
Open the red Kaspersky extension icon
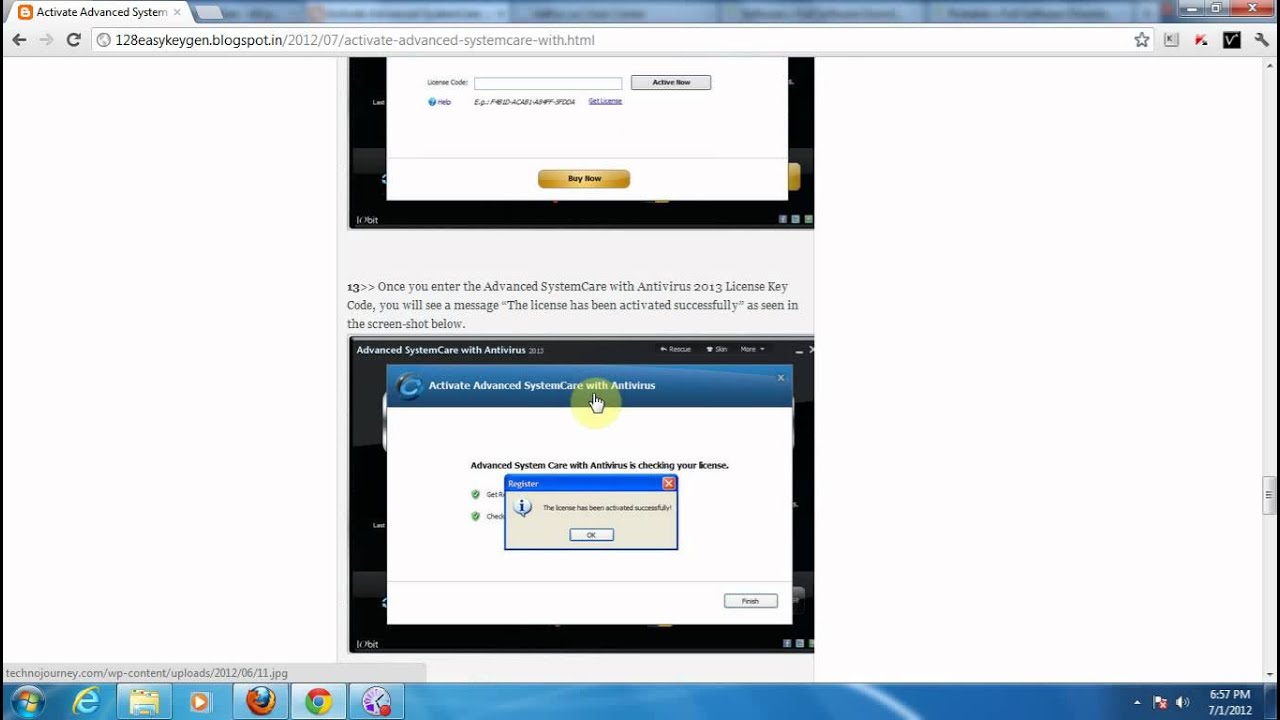[1202, 40]
